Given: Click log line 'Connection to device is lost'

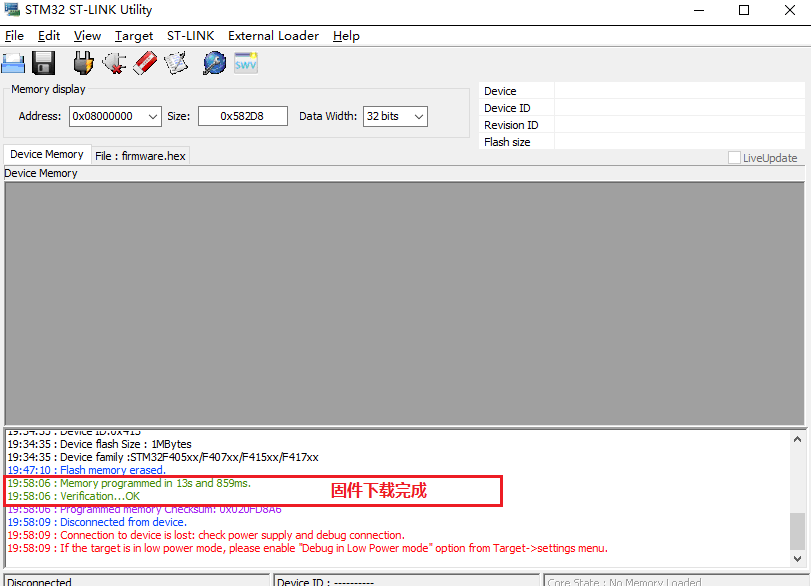Looking at the screenshot, I should tap(206, 535).
